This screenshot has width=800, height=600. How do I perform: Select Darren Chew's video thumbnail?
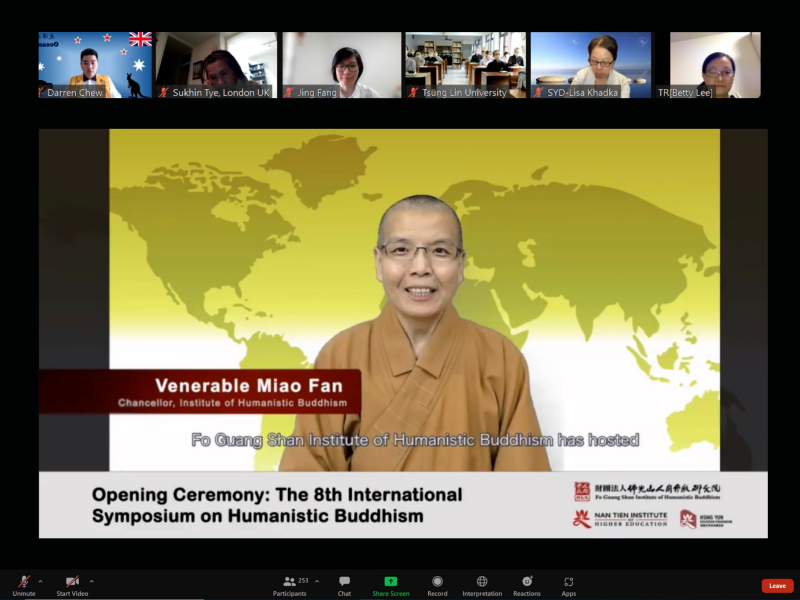pyautogui.click(x=95, y=65)
